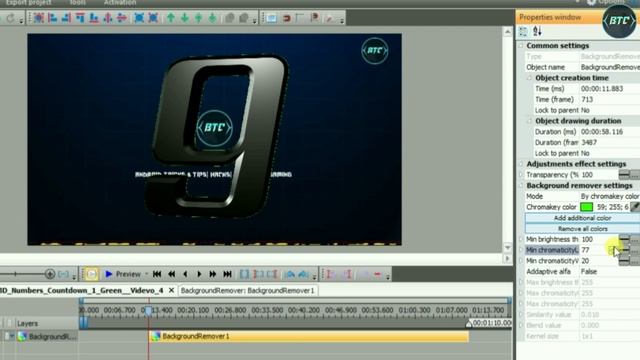Collapse the Background remover settings section
Image resolution: width=640 pixels, height=360 pixels.
coord(521,185)
